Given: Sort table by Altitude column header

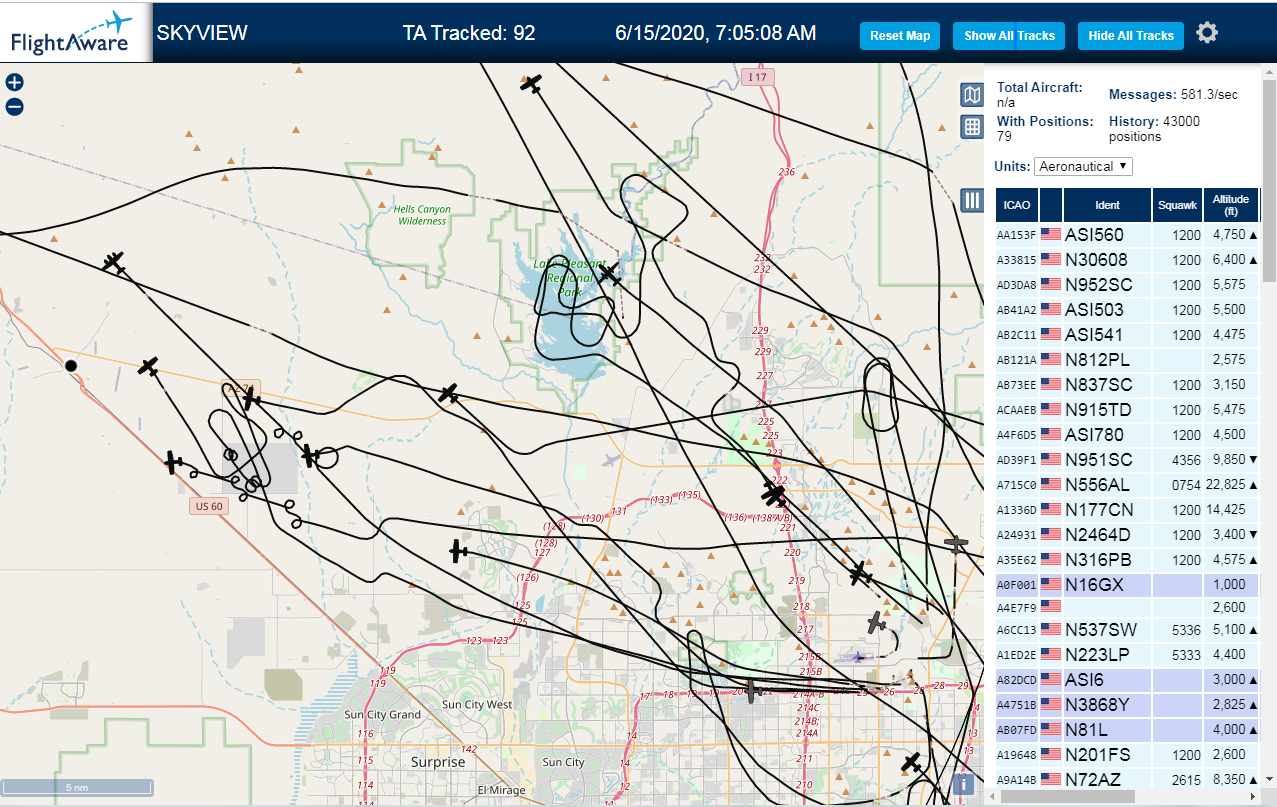Looking at the screenshot, I should tap(1231, 205).
